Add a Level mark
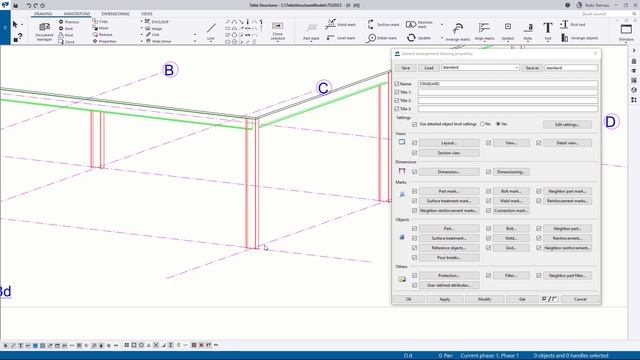The image size is (640, 360). click(340, 38)
